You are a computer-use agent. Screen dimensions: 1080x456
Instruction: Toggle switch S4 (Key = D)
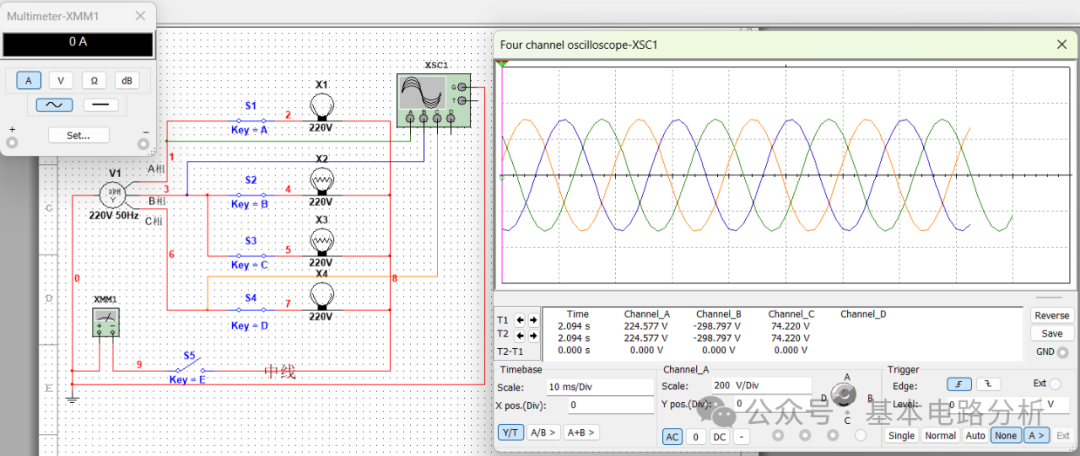coord(251,311)
